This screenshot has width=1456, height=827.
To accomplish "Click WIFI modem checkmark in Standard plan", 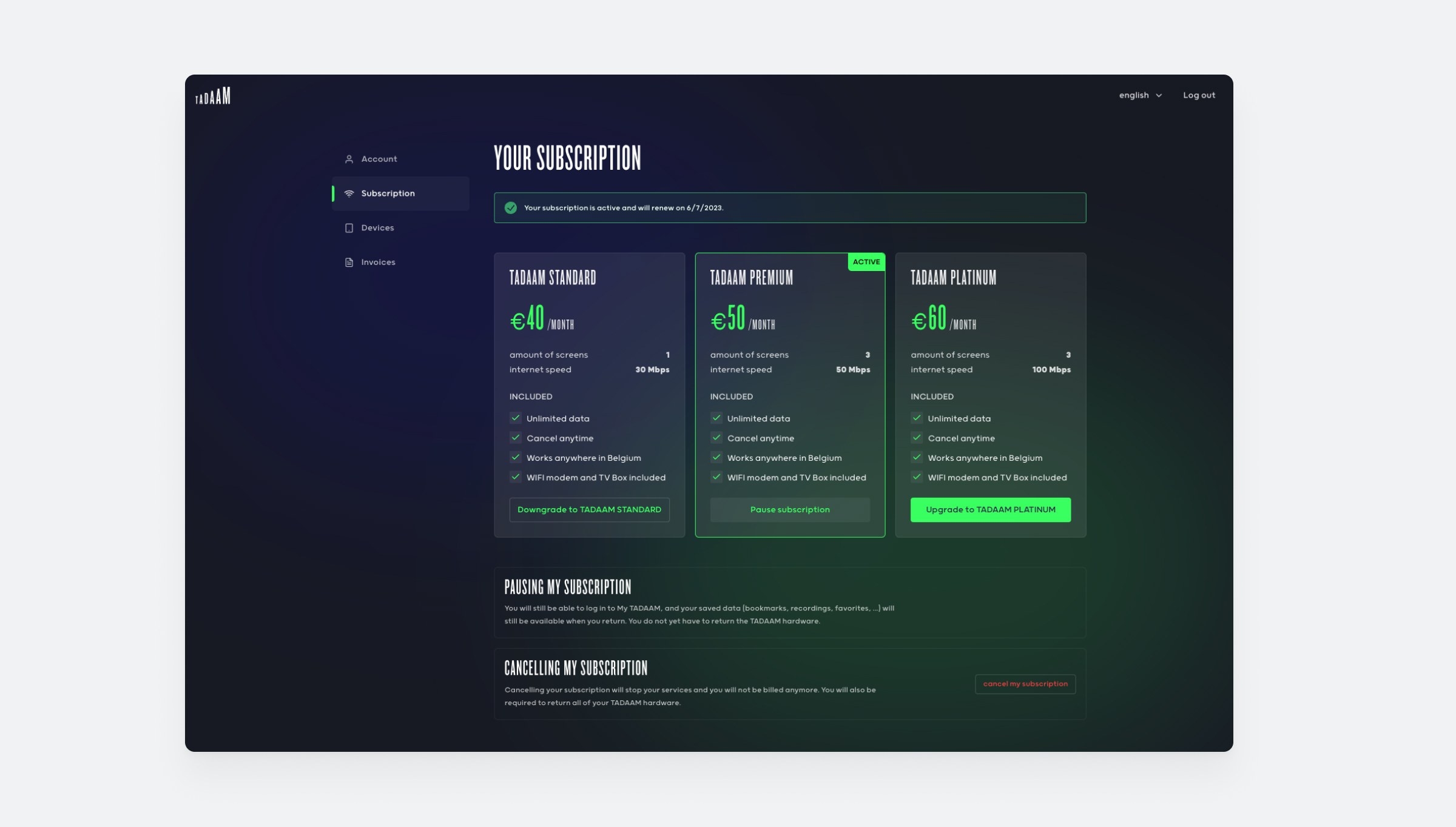I will 516,477.
